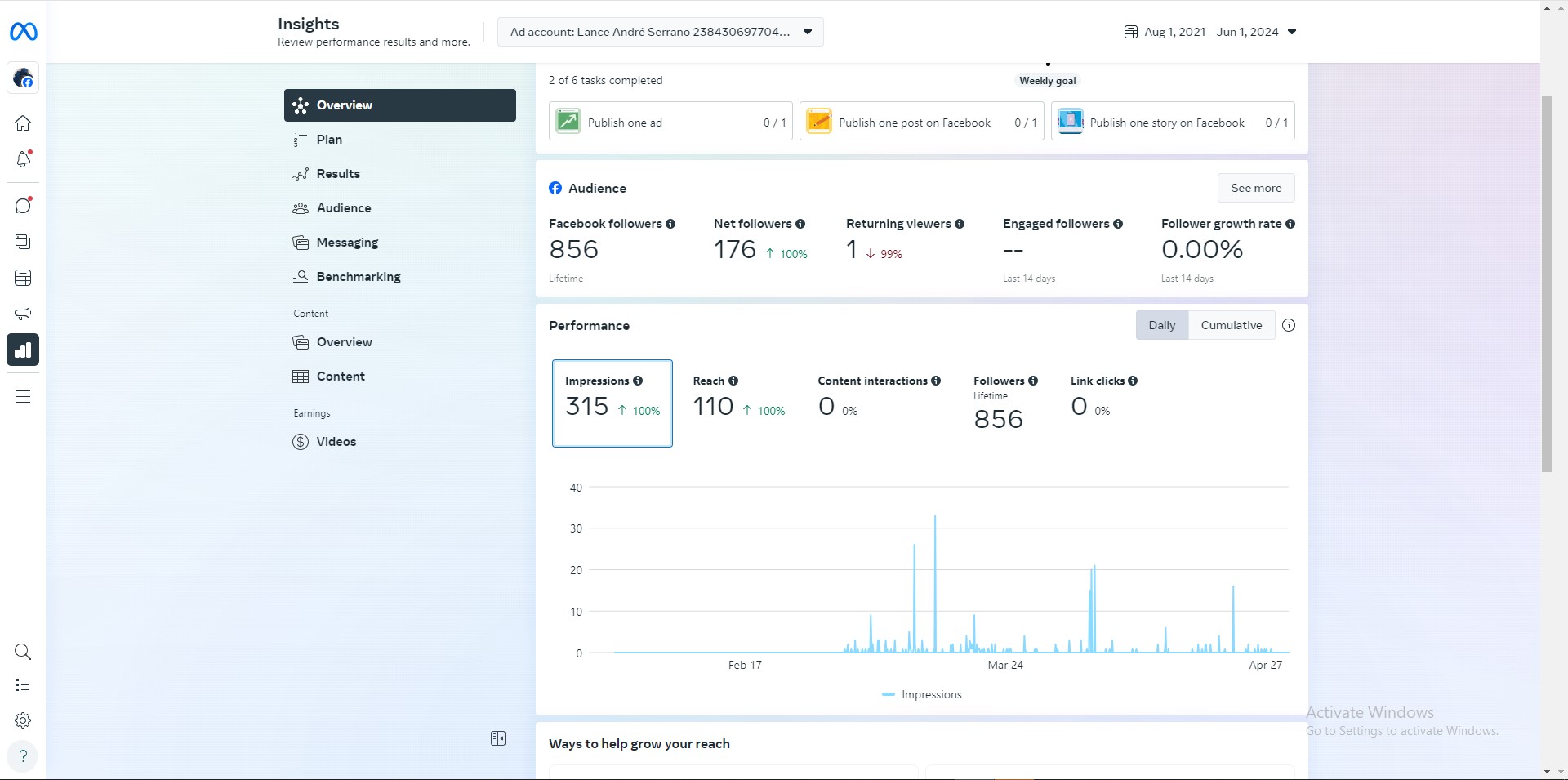Screen dimensions: 1568x780
Task: Open Inbox chat bubble icon
Action: [x=23, y=205]
